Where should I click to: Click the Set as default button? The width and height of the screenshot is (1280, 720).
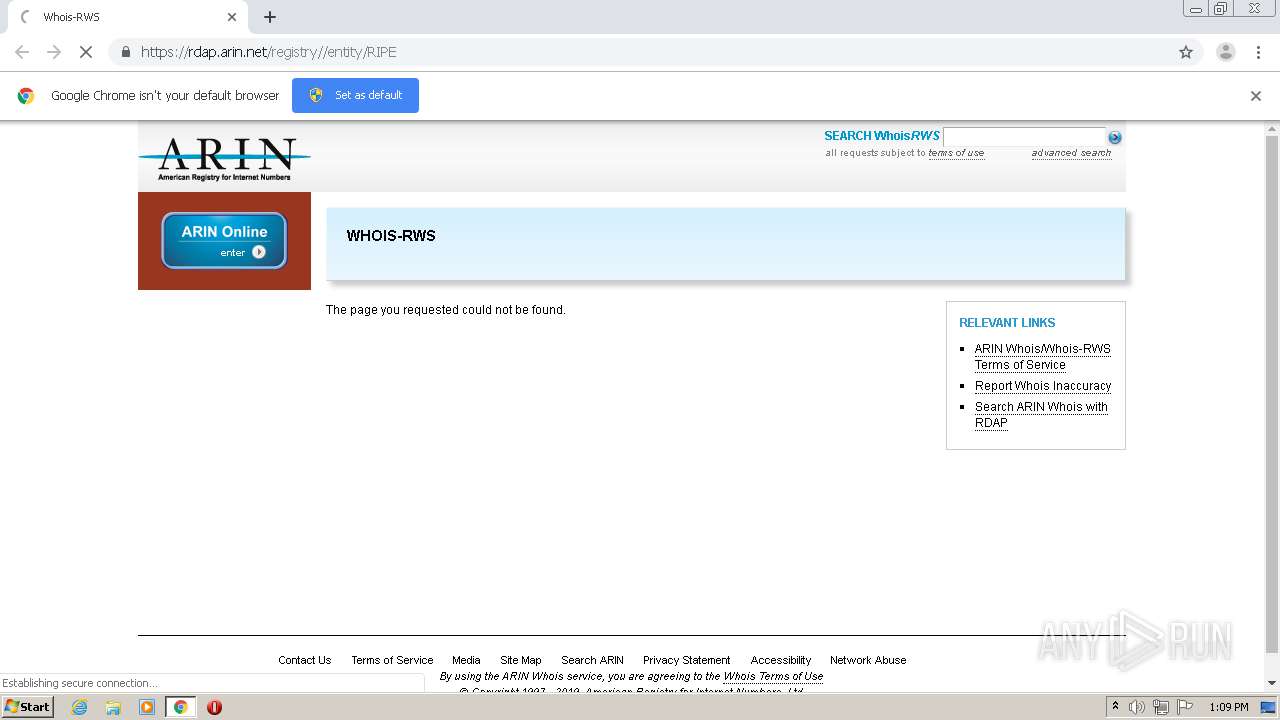355,95
